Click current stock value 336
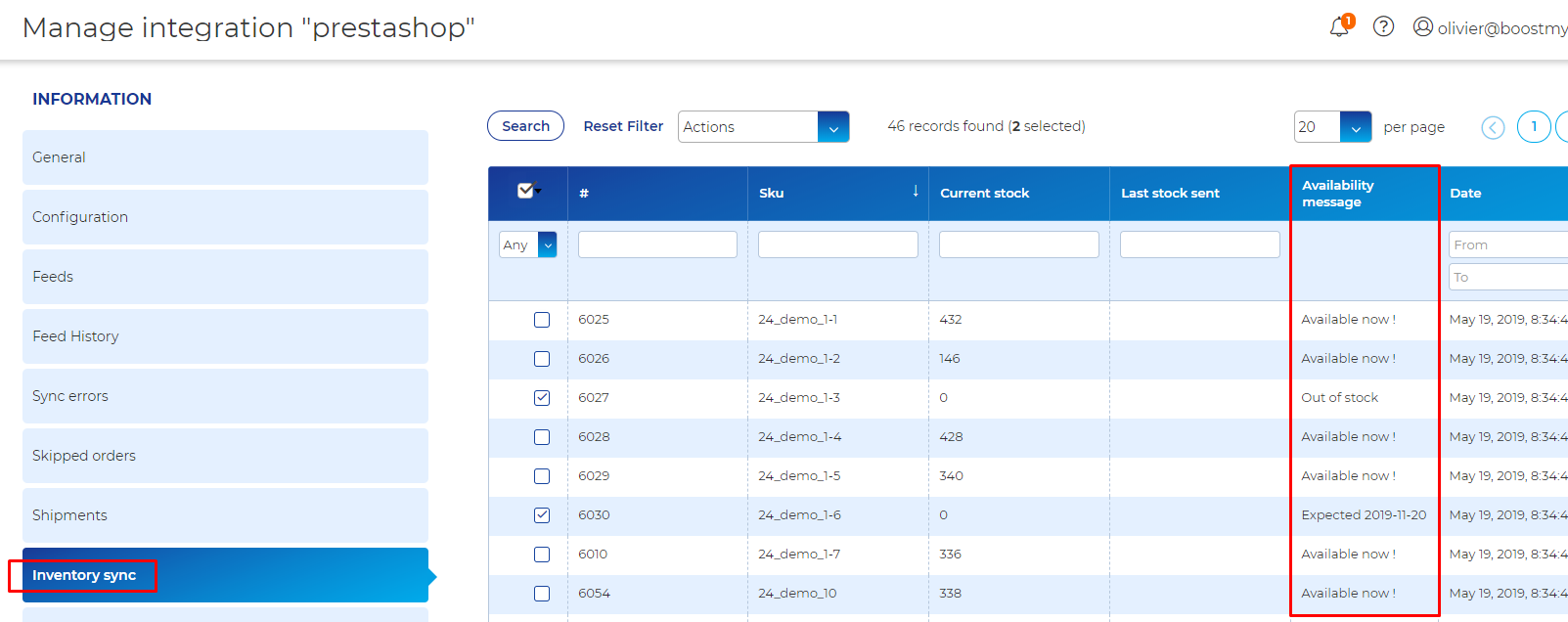1568x622 pixels. (950, 555)
